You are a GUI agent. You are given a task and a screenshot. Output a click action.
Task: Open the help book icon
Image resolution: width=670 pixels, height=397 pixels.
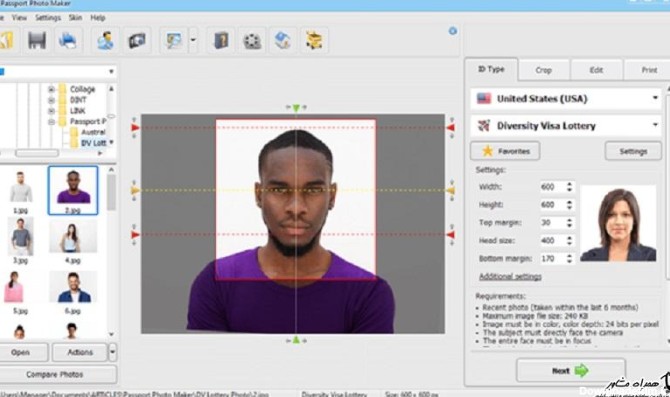pos(221,41)
